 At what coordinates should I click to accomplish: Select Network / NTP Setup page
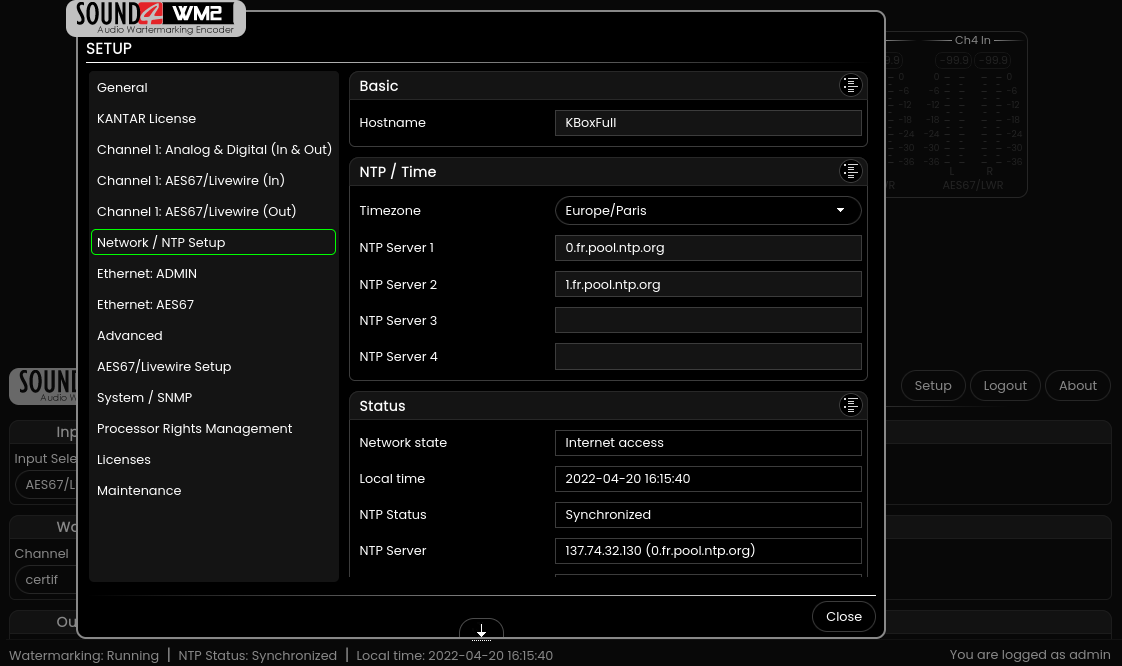coord(213,243)
